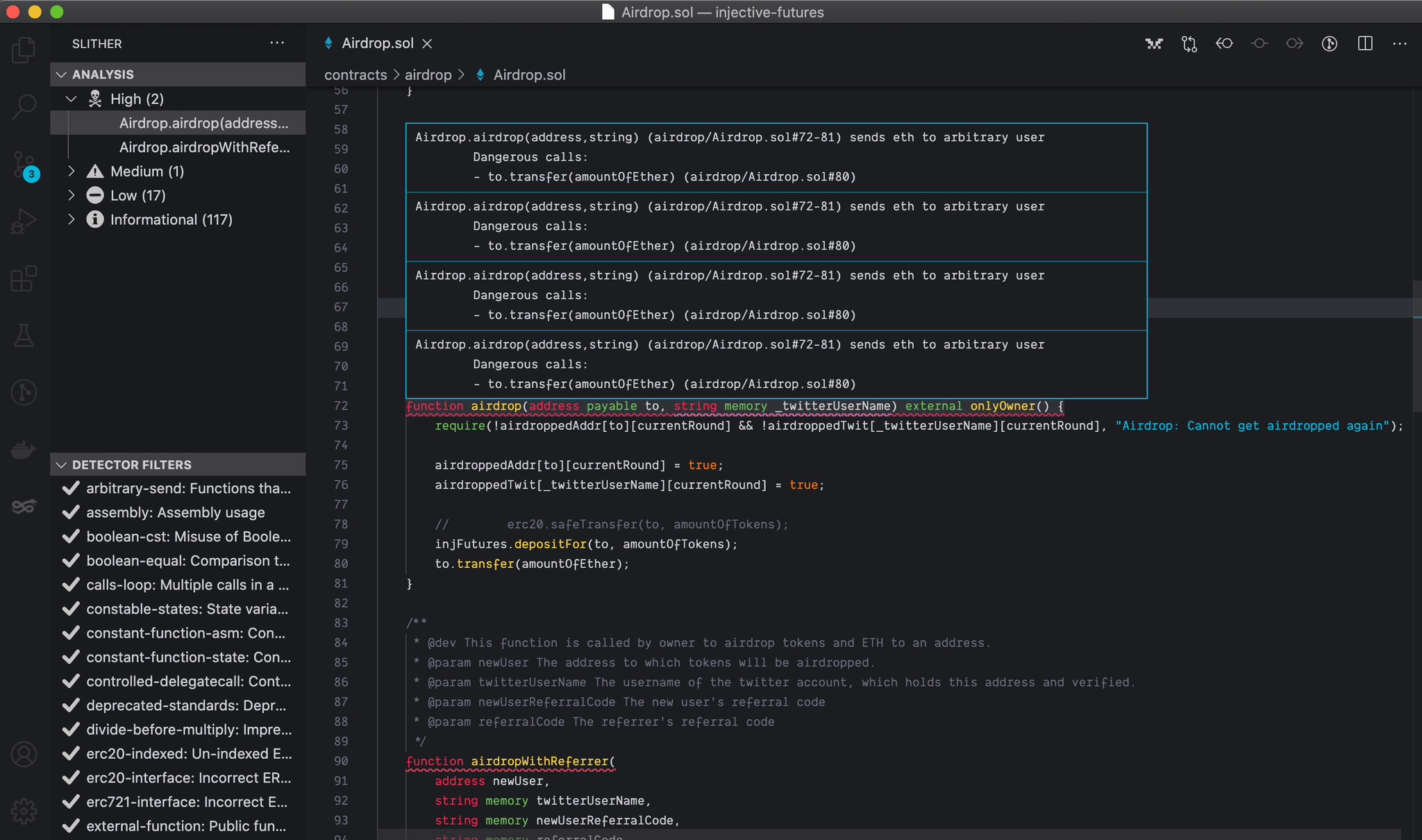Click the Slither panel more actions ellipsis
Image resolution: width=1422 pixels, height=840 pixels.
277,43
